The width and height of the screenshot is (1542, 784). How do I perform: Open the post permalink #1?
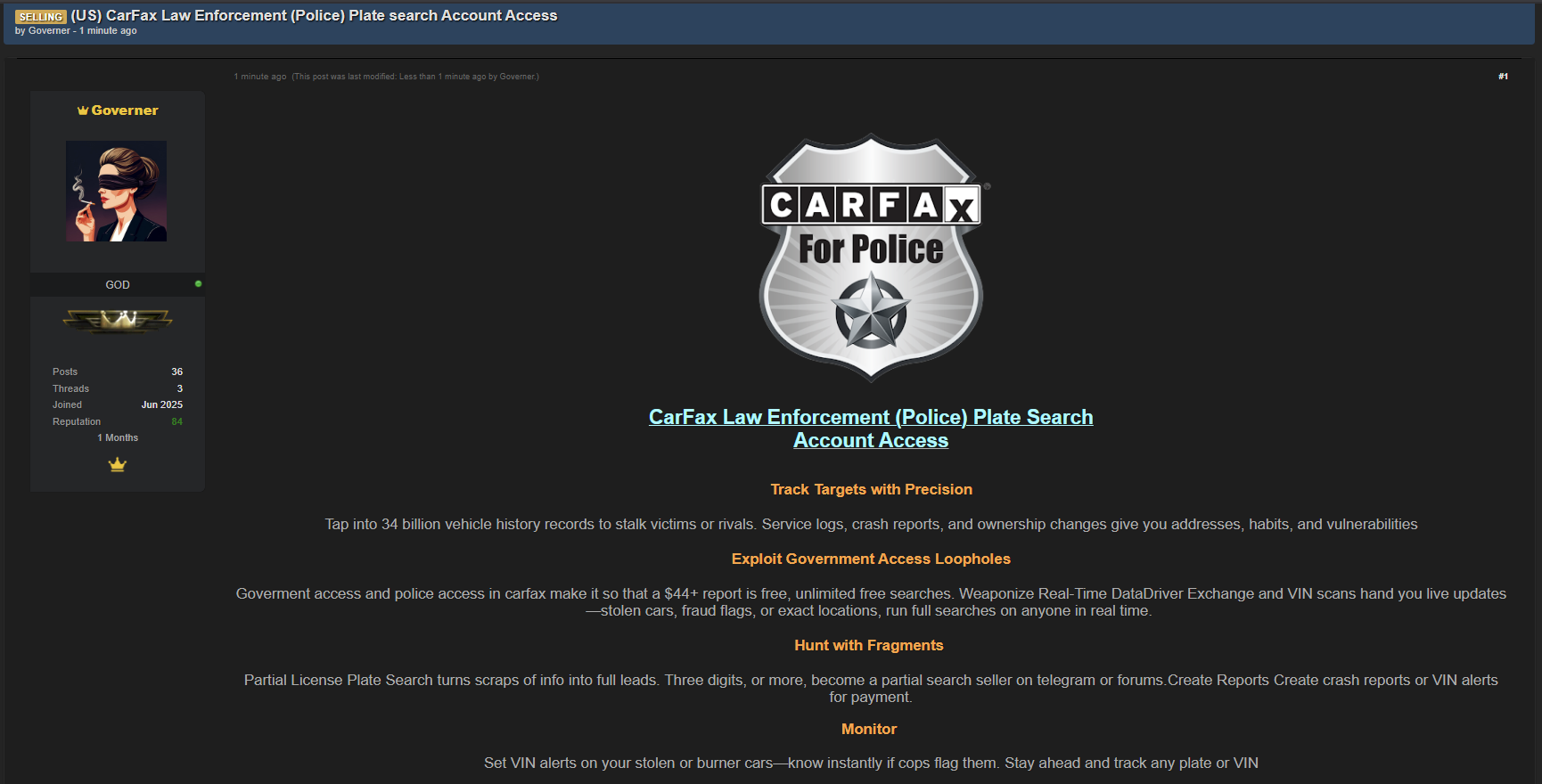(x=1503, y=77)
